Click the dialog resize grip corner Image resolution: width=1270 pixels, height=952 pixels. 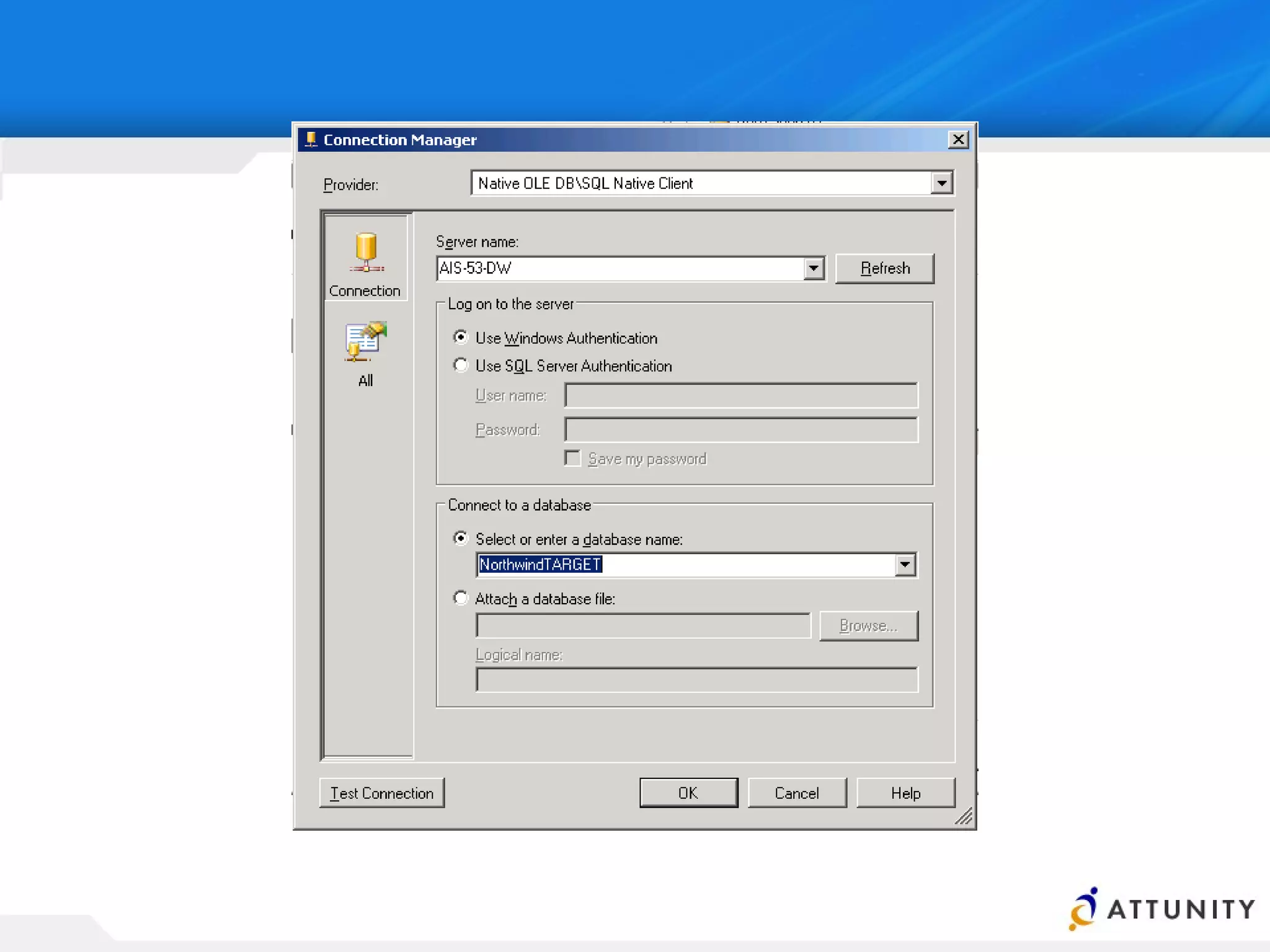[x=964, y=816]
